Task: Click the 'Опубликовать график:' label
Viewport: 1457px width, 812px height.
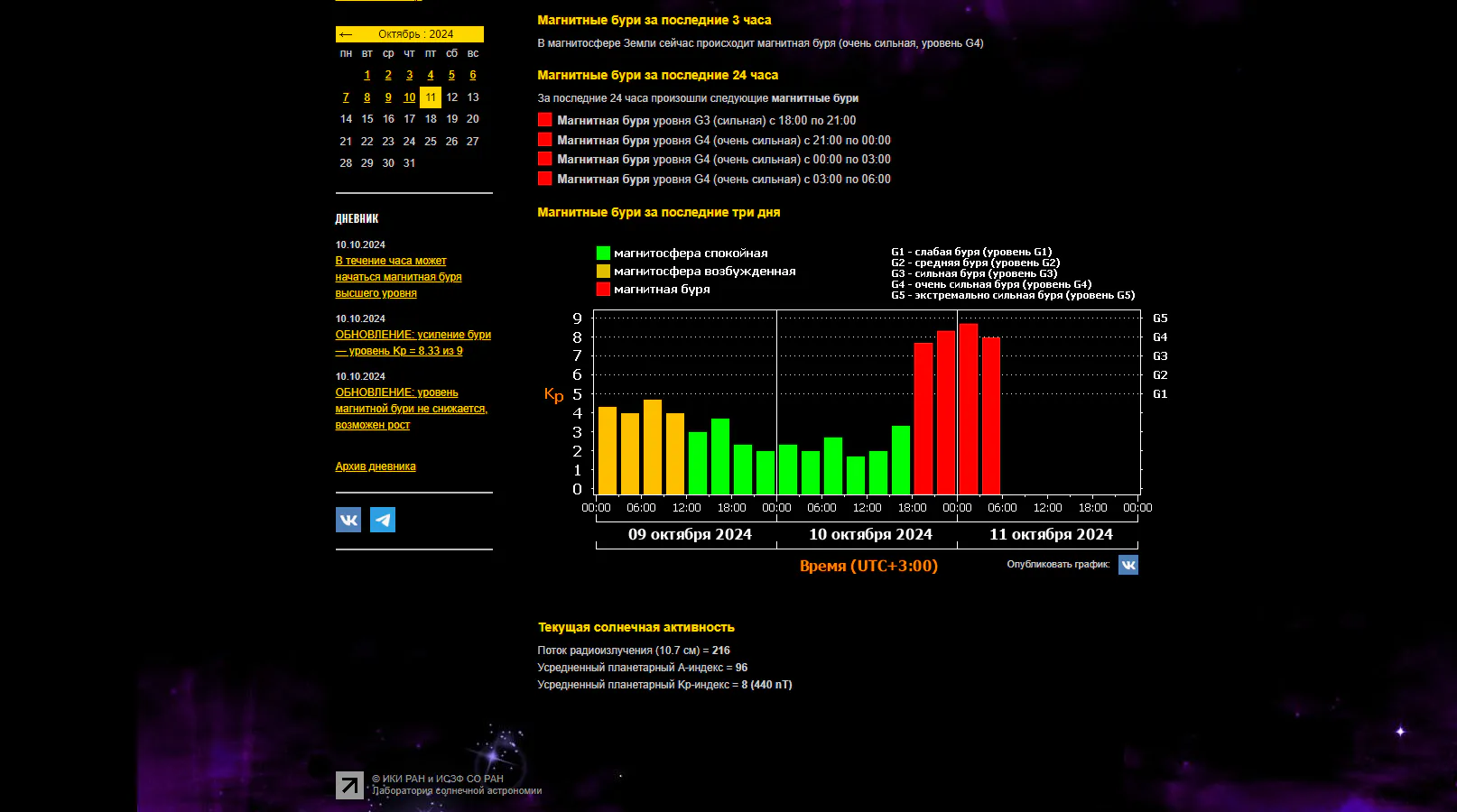Action: [x=1058, y=564]
